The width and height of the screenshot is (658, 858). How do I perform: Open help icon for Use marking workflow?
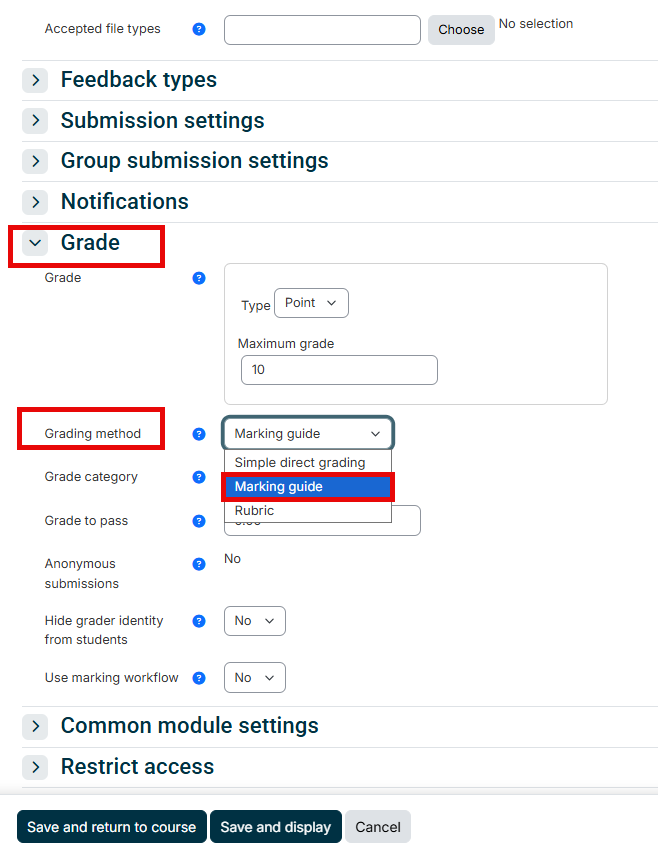click(x=199, y=678)
